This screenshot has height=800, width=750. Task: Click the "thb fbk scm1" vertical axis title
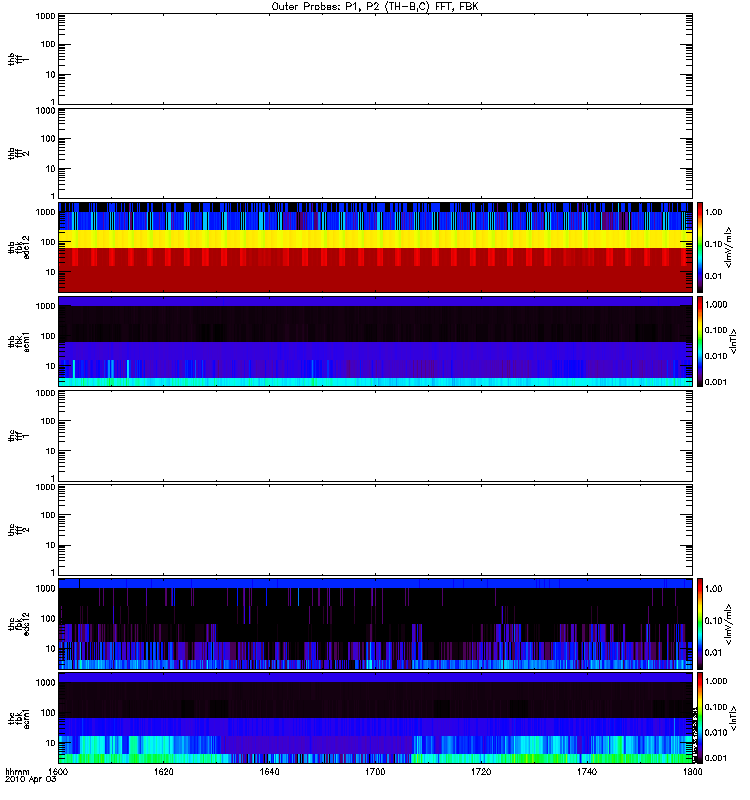[x=18, y=341]
